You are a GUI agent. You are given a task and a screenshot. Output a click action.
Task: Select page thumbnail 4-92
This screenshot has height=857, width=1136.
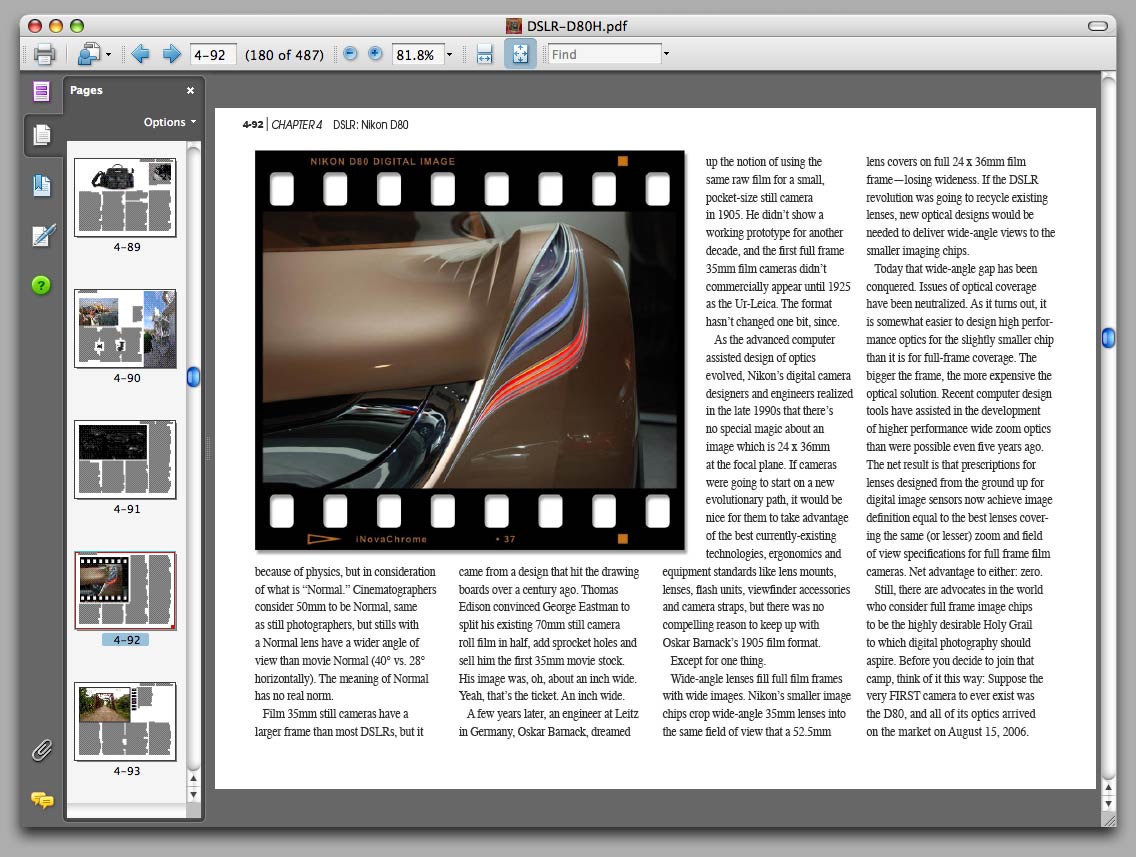[125, 590]
